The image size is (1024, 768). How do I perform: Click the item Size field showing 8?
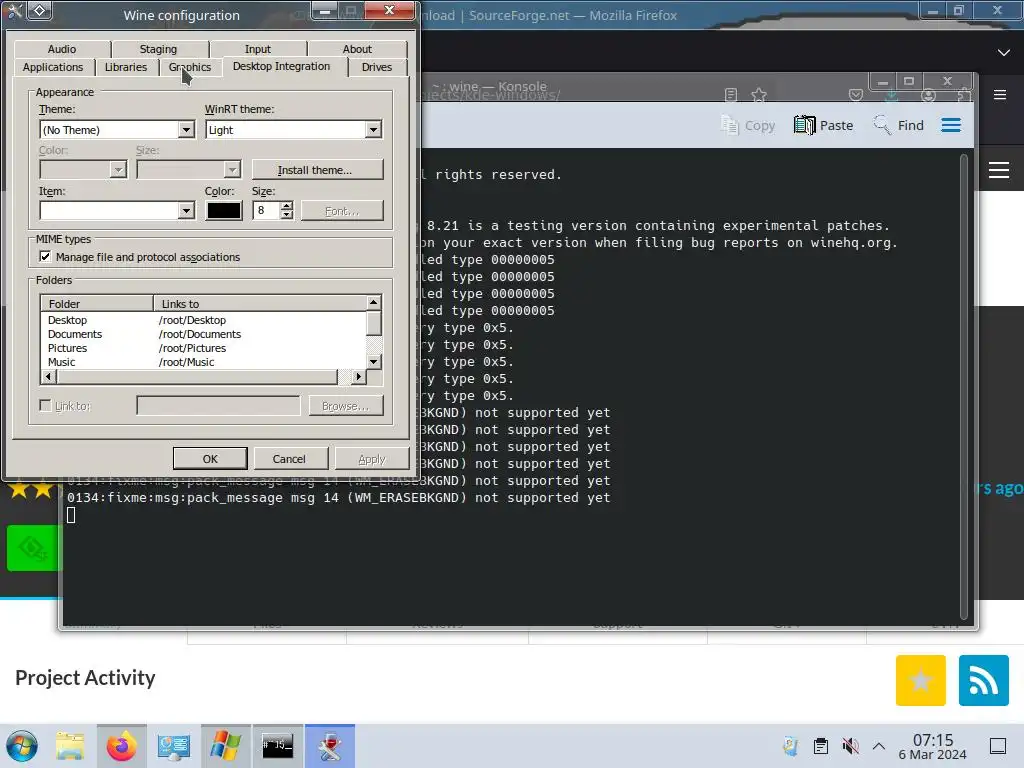(x=266, y=210)
